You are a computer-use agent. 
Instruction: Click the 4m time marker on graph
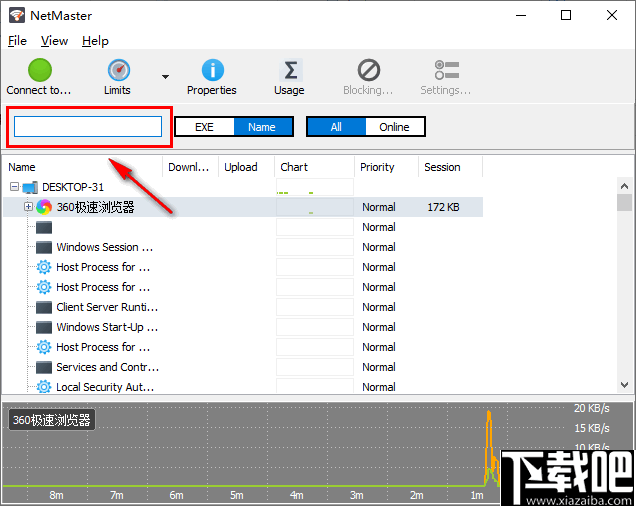tap(297, 495)
